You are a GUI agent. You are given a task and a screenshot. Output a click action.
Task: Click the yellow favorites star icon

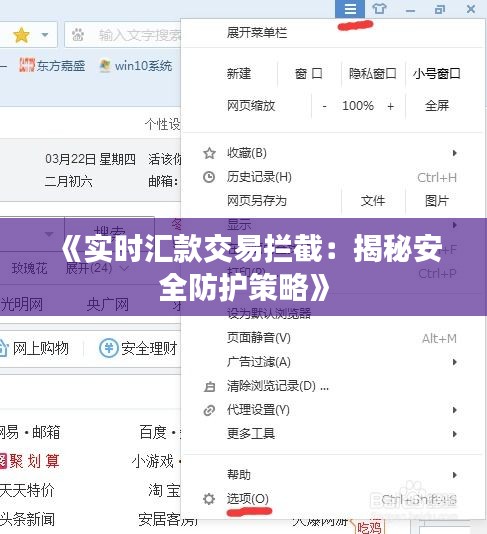click(21, 35)
